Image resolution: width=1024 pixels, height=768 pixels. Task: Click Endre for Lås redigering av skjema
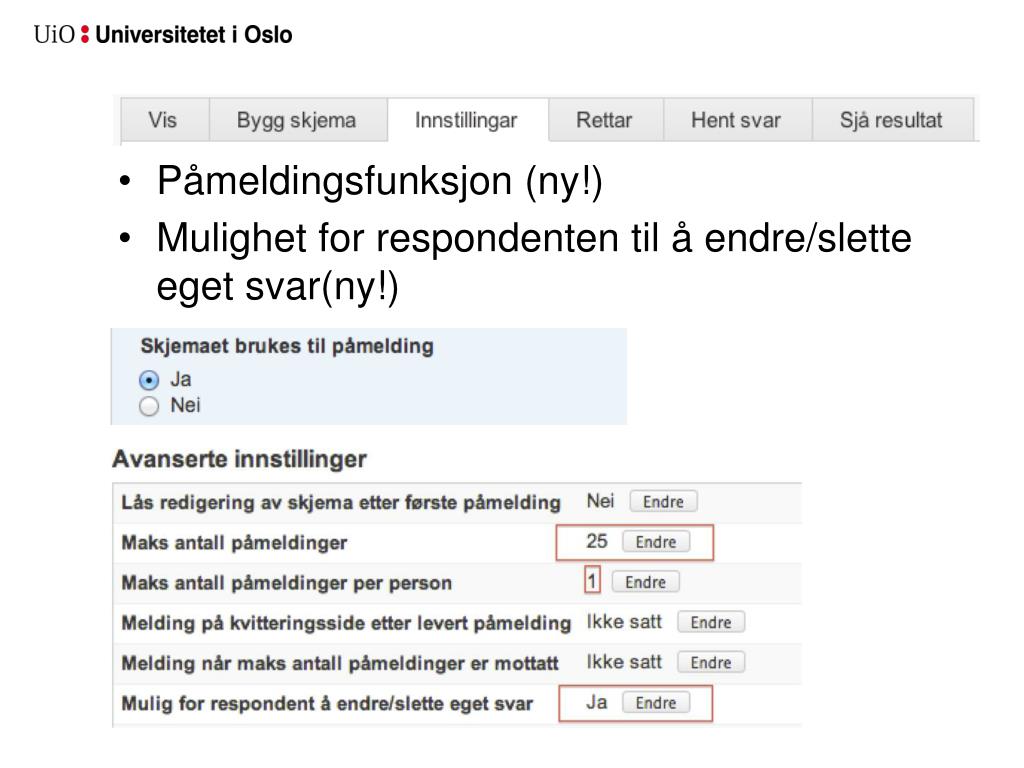click(664, 502)
